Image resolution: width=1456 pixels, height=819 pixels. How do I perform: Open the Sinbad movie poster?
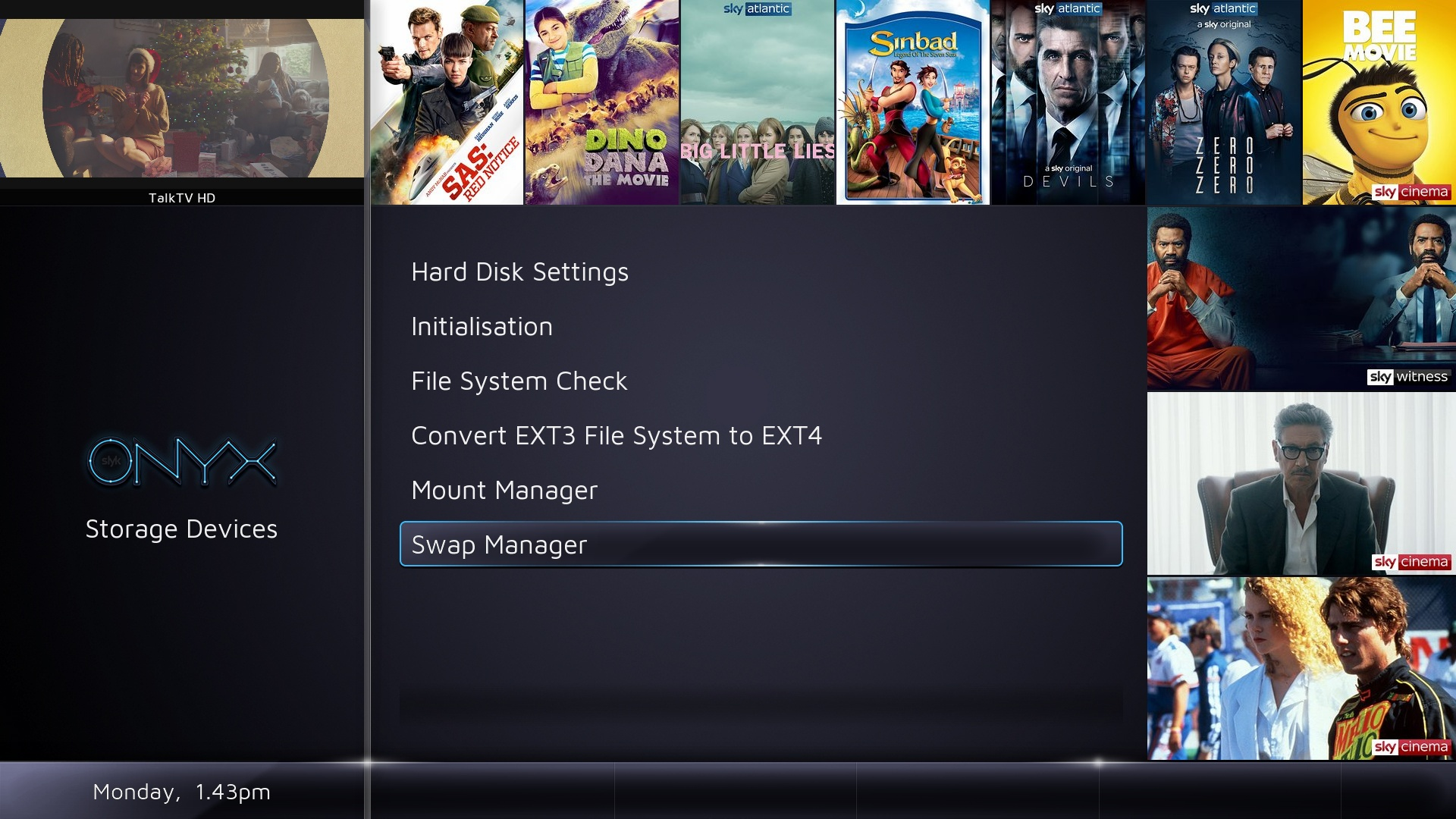click(x=913, y=102)
